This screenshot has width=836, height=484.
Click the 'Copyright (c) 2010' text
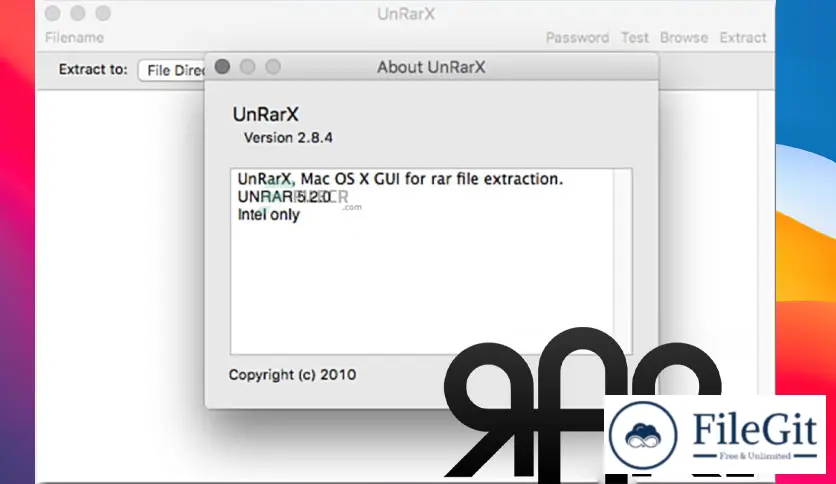coord(292,375)
